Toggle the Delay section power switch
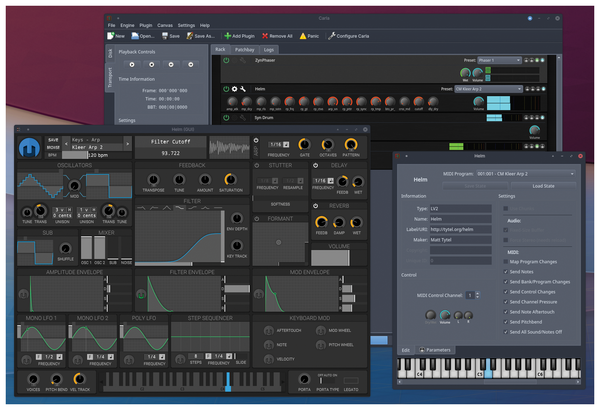600x410 pixels. click(316, 165)
